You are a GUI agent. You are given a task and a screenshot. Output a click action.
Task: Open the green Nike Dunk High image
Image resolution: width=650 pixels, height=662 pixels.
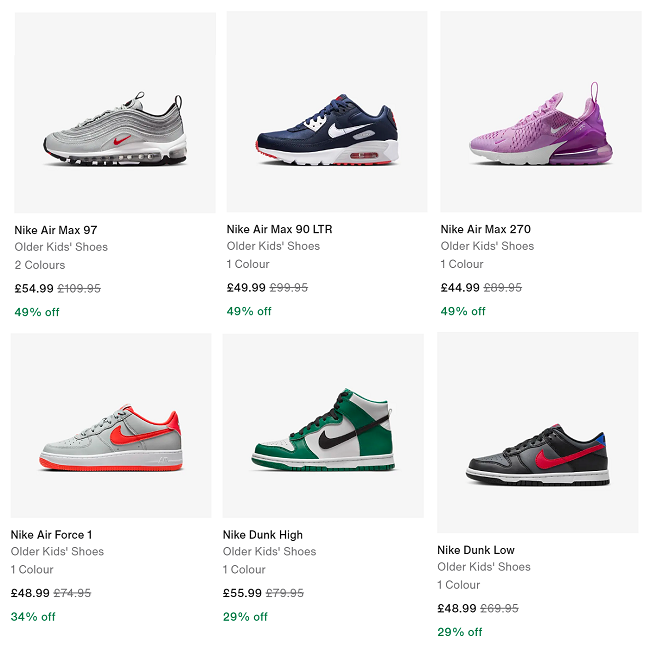point(323,425)
